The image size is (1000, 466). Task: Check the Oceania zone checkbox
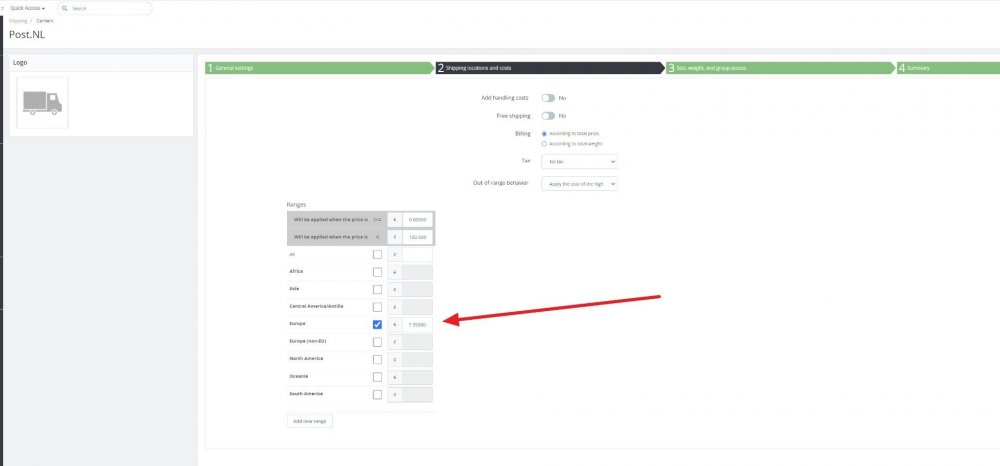click(x=378, y=377)
